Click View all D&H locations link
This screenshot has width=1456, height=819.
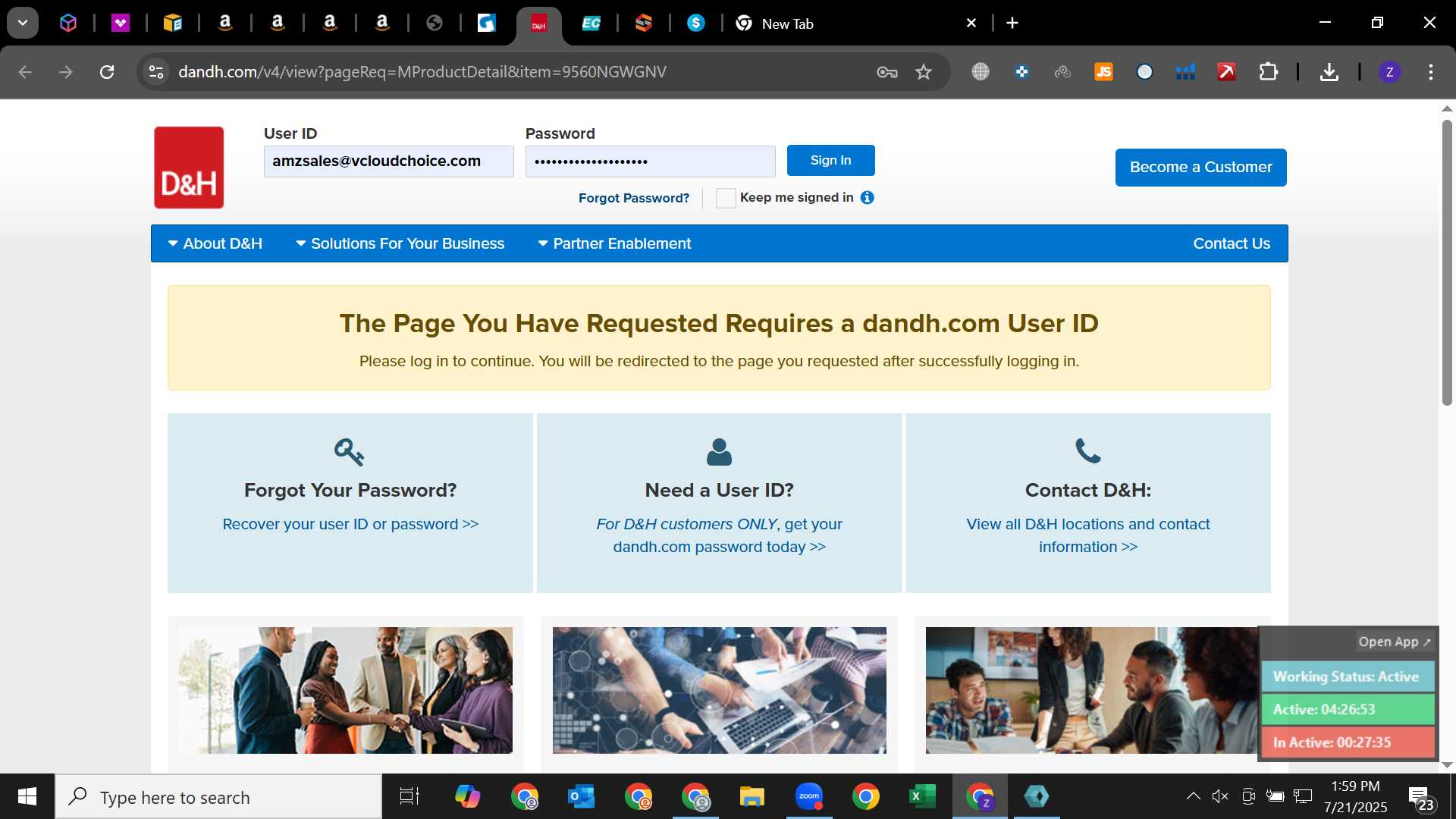pyautogui.click(x=1088, y=535)
